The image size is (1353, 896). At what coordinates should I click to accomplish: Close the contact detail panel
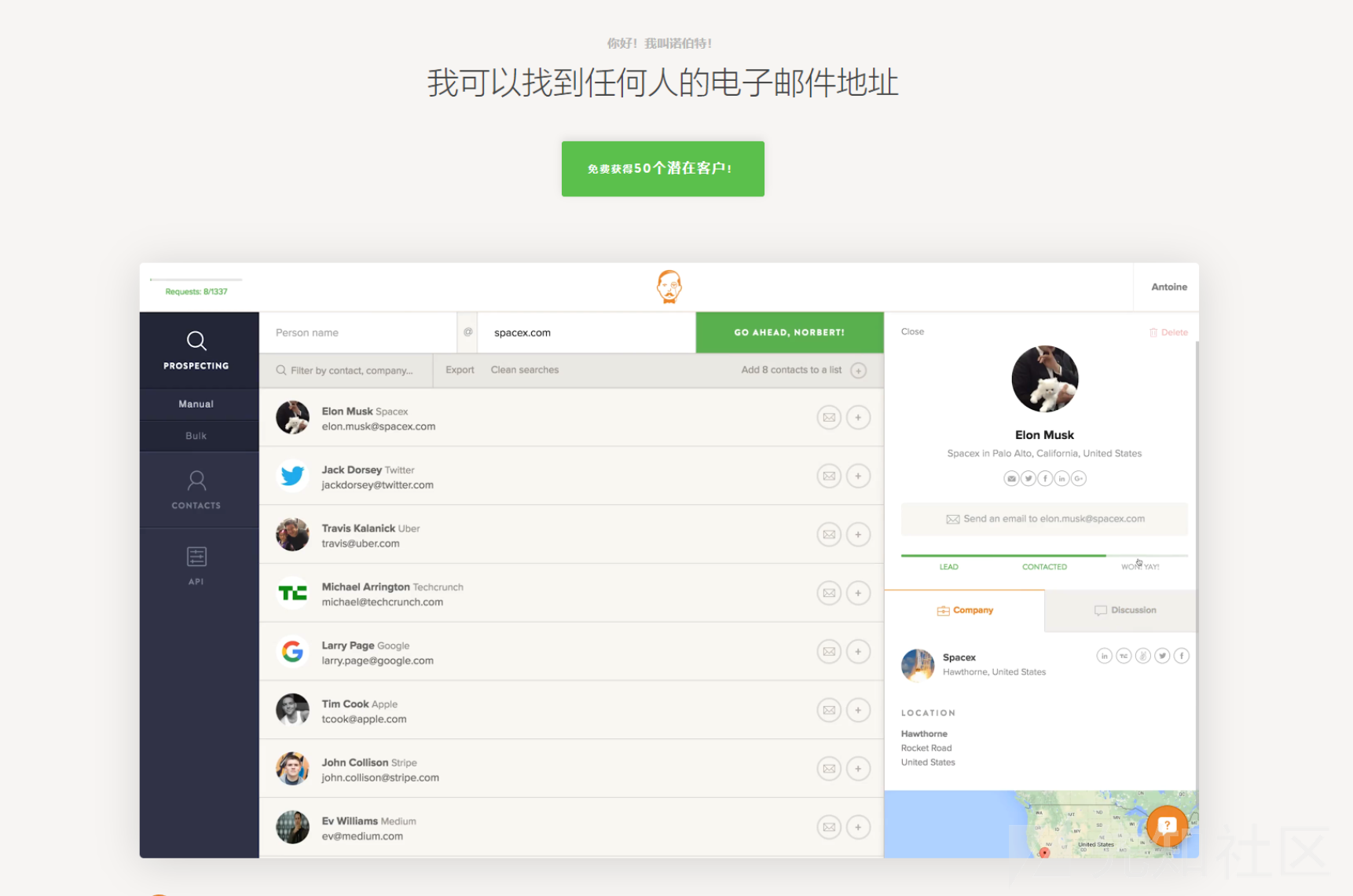(x=912, y=331)
